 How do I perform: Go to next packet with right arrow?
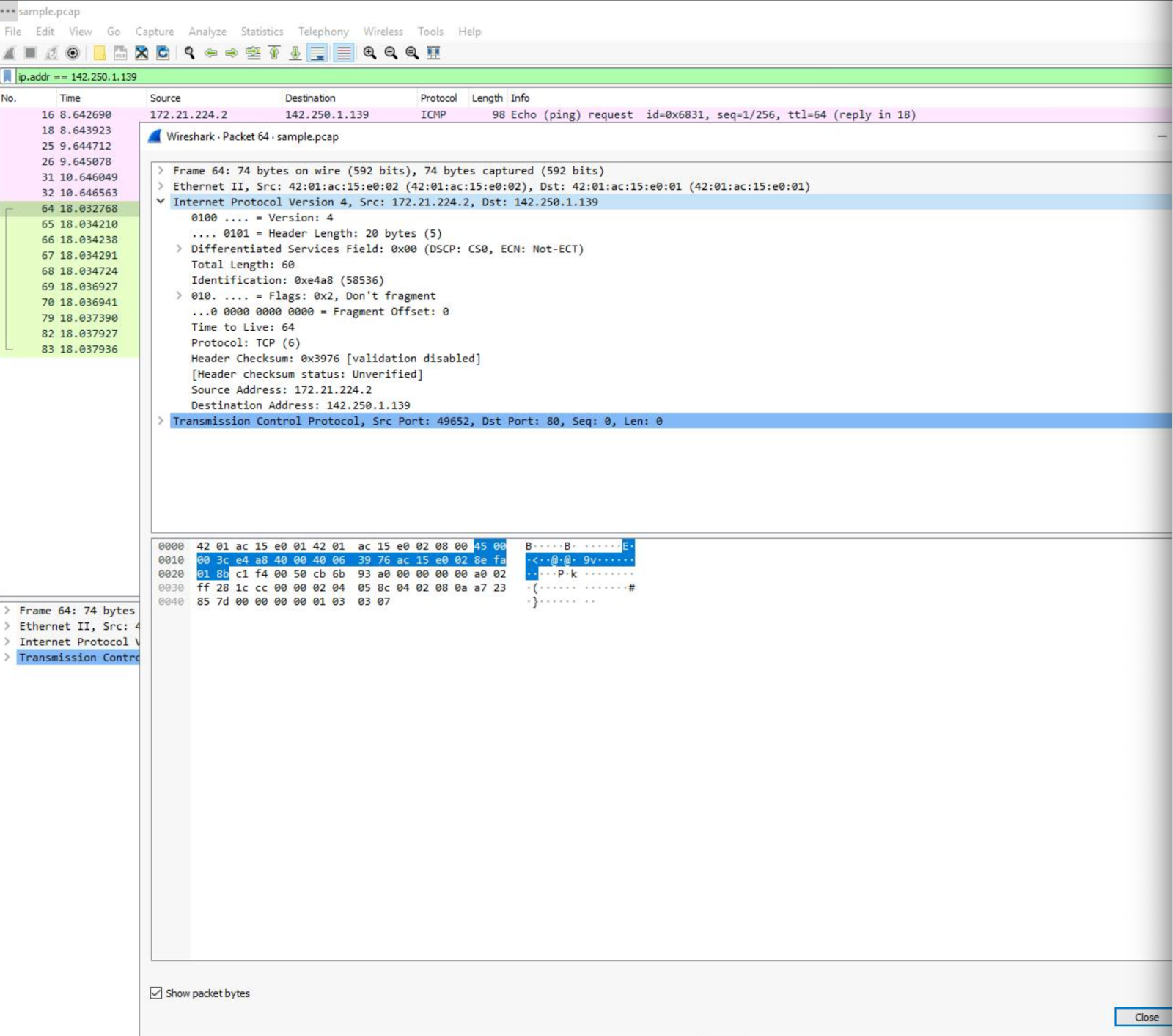232,53
